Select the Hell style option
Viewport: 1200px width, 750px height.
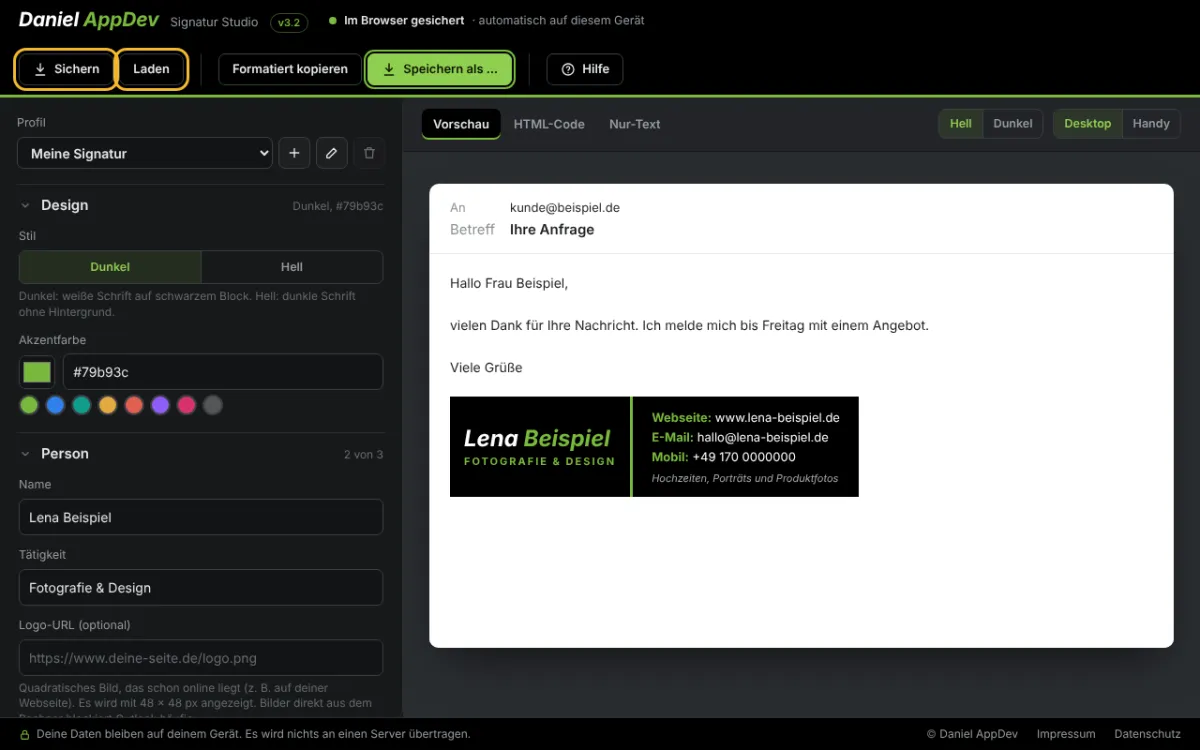pos(292,267)
